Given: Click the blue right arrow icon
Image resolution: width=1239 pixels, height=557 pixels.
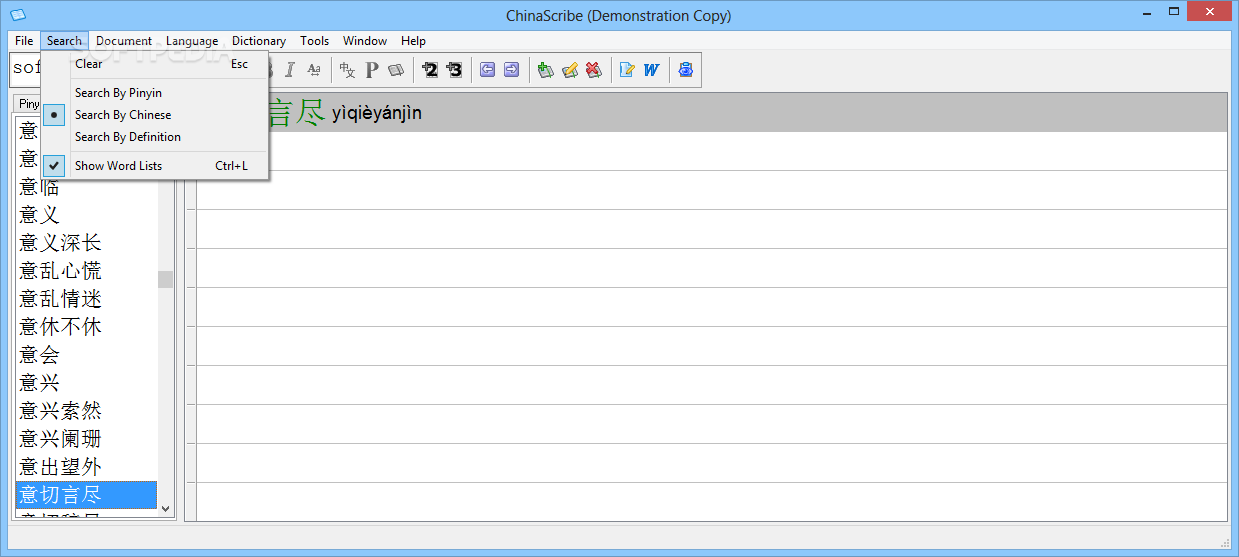Looking at the screenshot, I should coord(511,70).
